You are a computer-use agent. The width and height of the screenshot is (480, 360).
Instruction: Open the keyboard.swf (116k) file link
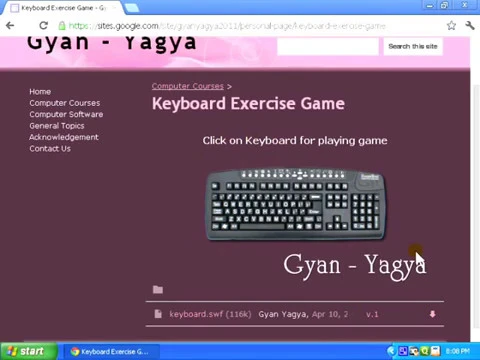[210, 314]
